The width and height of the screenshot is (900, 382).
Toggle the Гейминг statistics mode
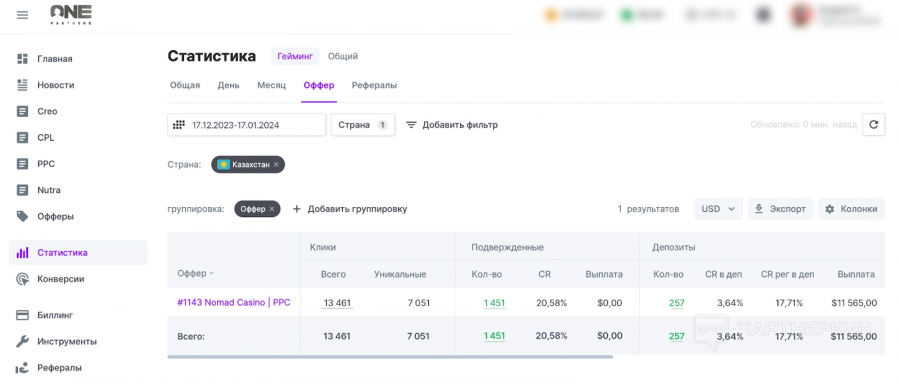(x=295, y=56)
